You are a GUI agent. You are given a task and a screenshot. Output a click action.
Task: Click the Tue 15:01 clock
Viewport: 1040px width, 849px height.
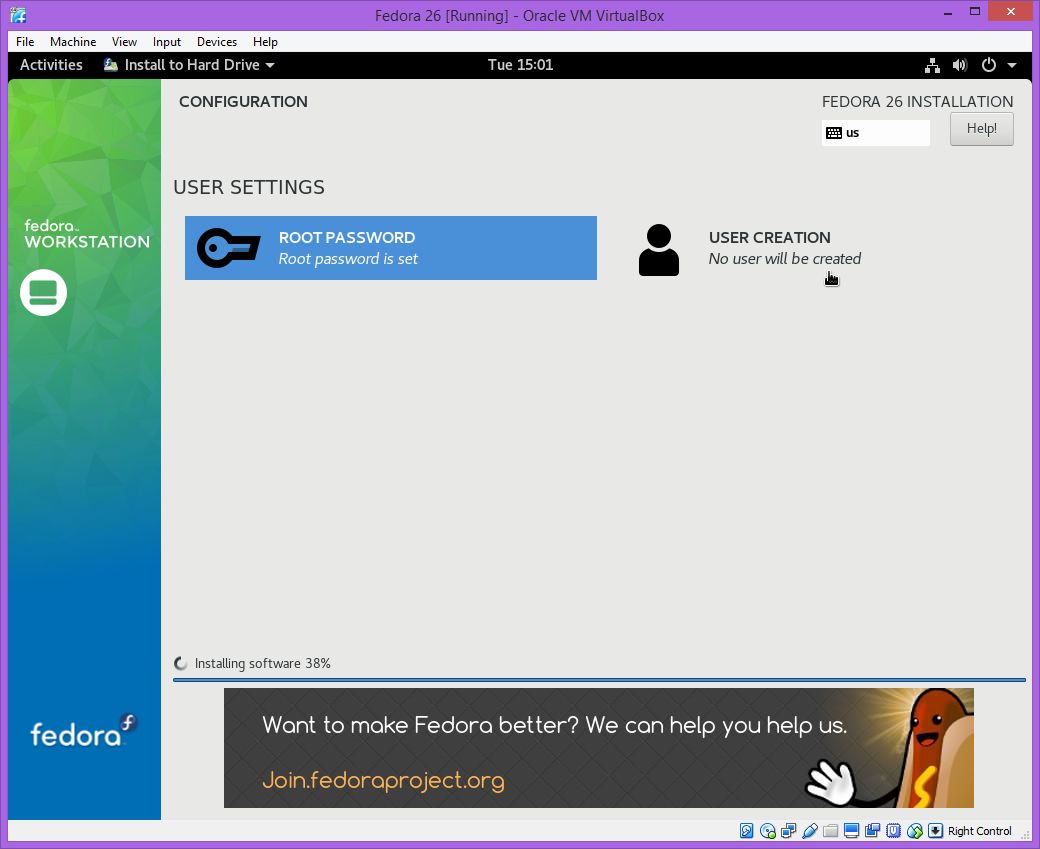(x=520, y=65)
